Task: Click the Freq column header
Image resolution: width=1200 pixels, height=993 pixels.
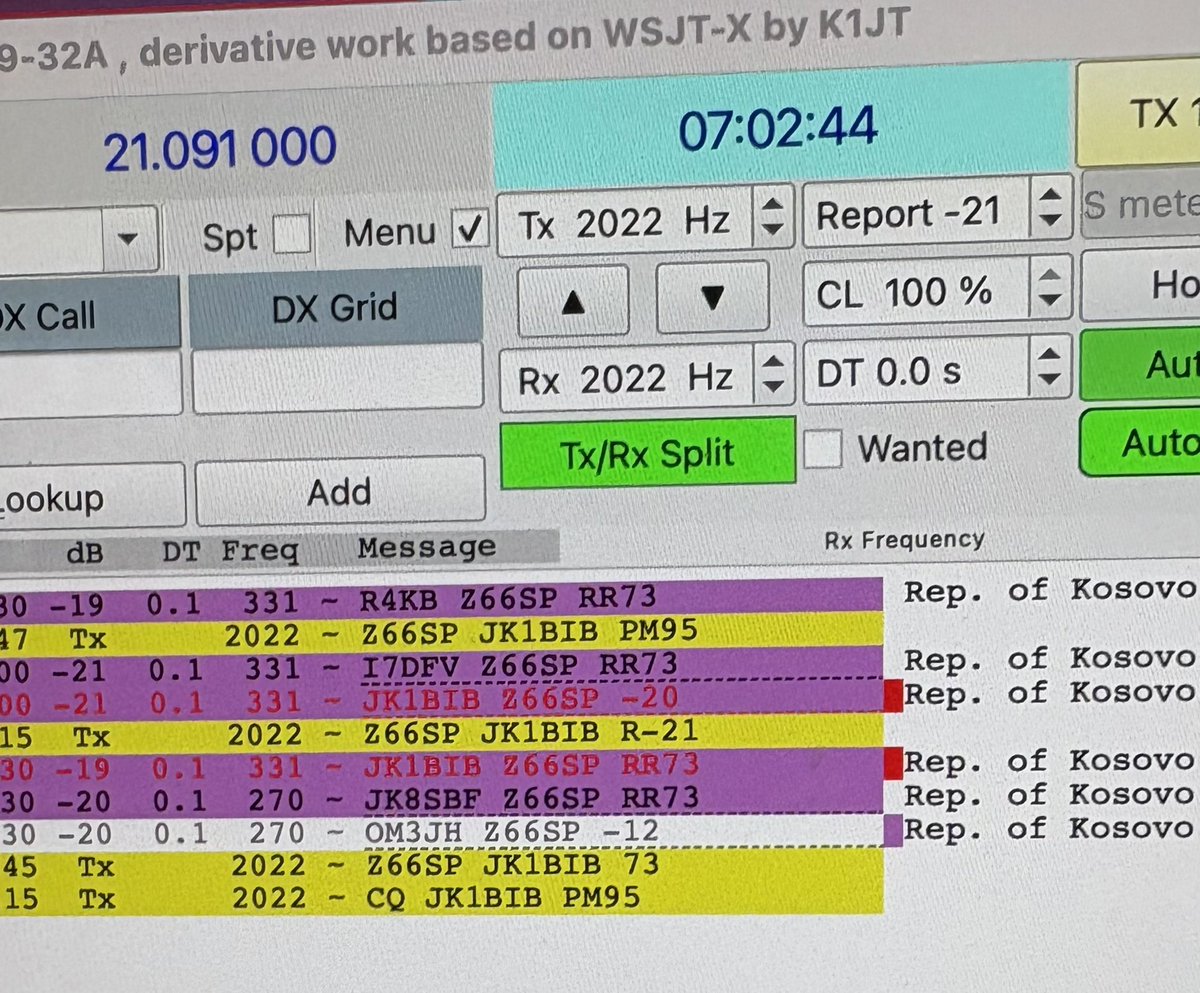Action: click(259, 550)
